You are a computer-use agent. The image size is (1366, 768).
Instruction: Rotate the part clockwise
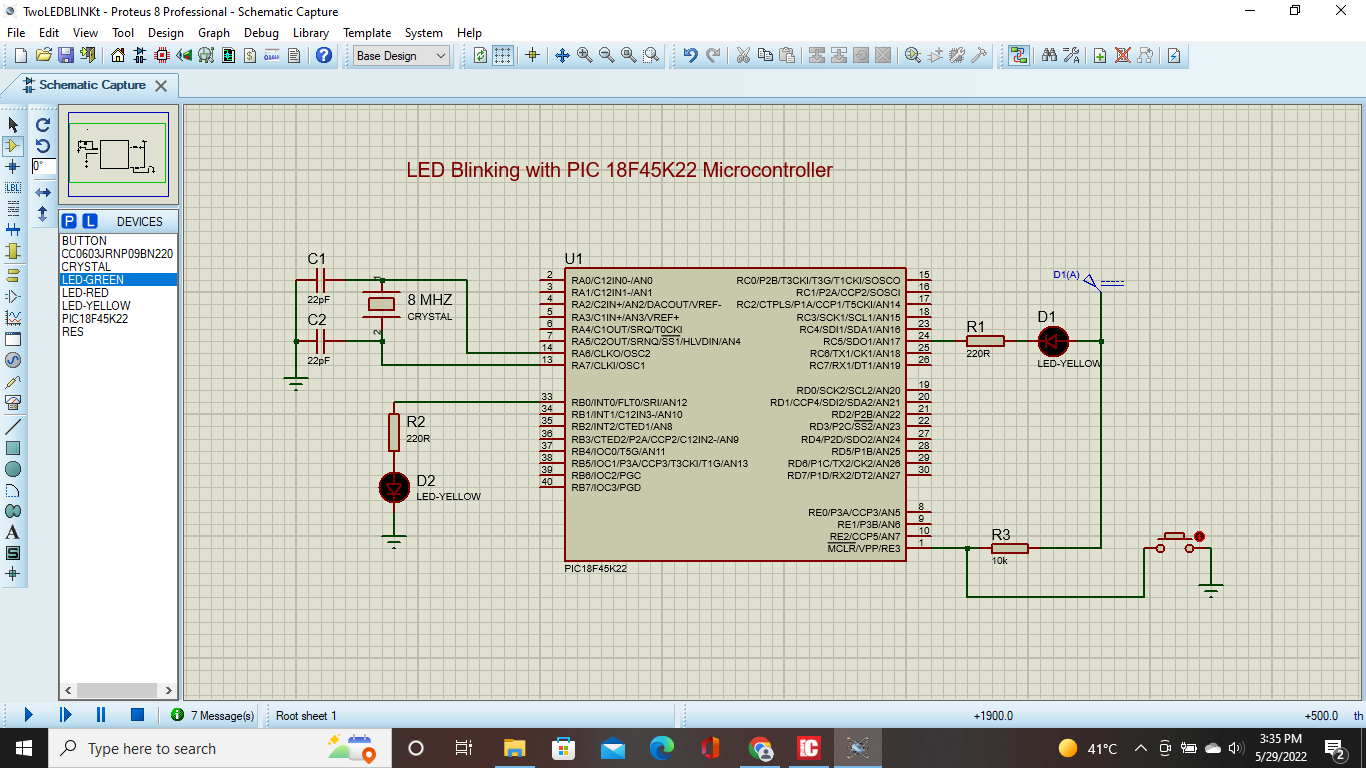click(43, 125)
